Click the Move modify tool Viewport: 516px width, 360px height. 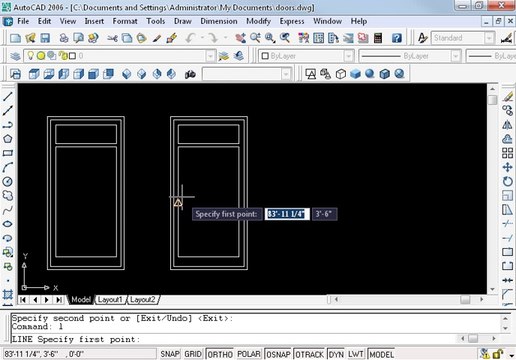[507, 167]
